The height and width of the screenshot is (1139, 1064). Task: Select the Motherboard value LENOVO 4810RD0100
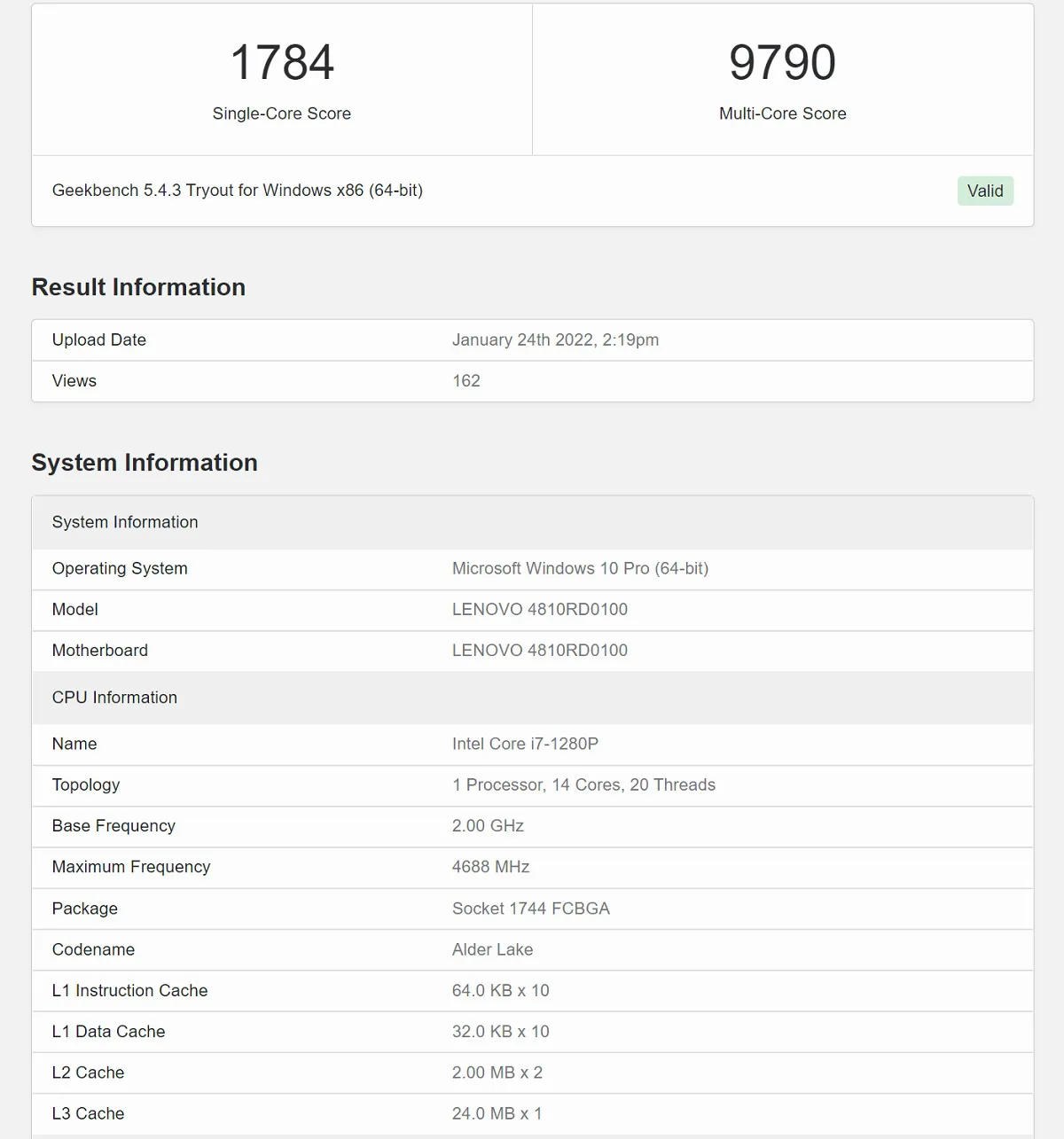point(539,651)
